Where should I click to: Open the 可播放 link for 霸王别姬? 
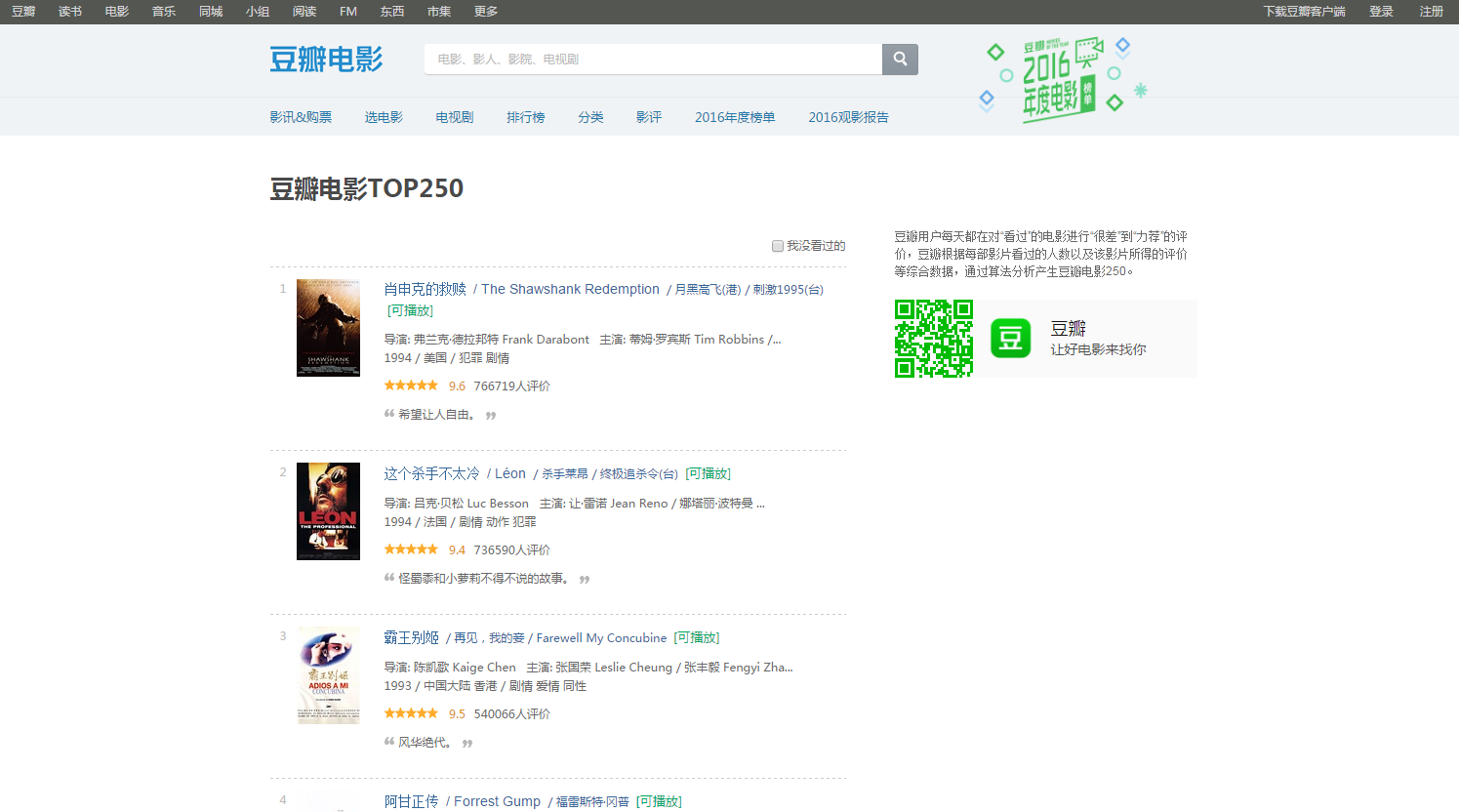(x=695, y=637)
